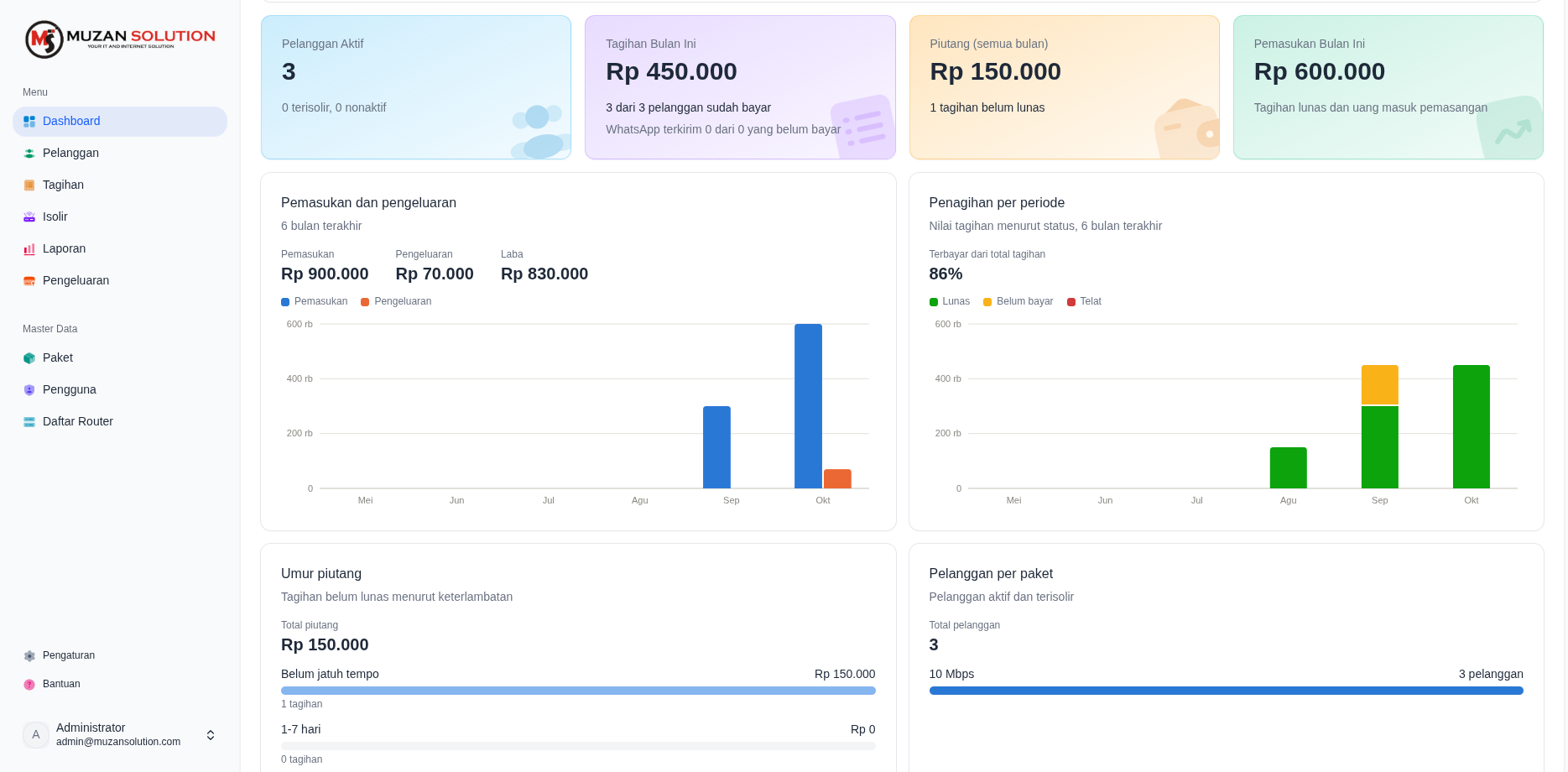This screenshot has width=1568, height=772.
Task: Click the Pelanggan people icon
Action: 29,154
